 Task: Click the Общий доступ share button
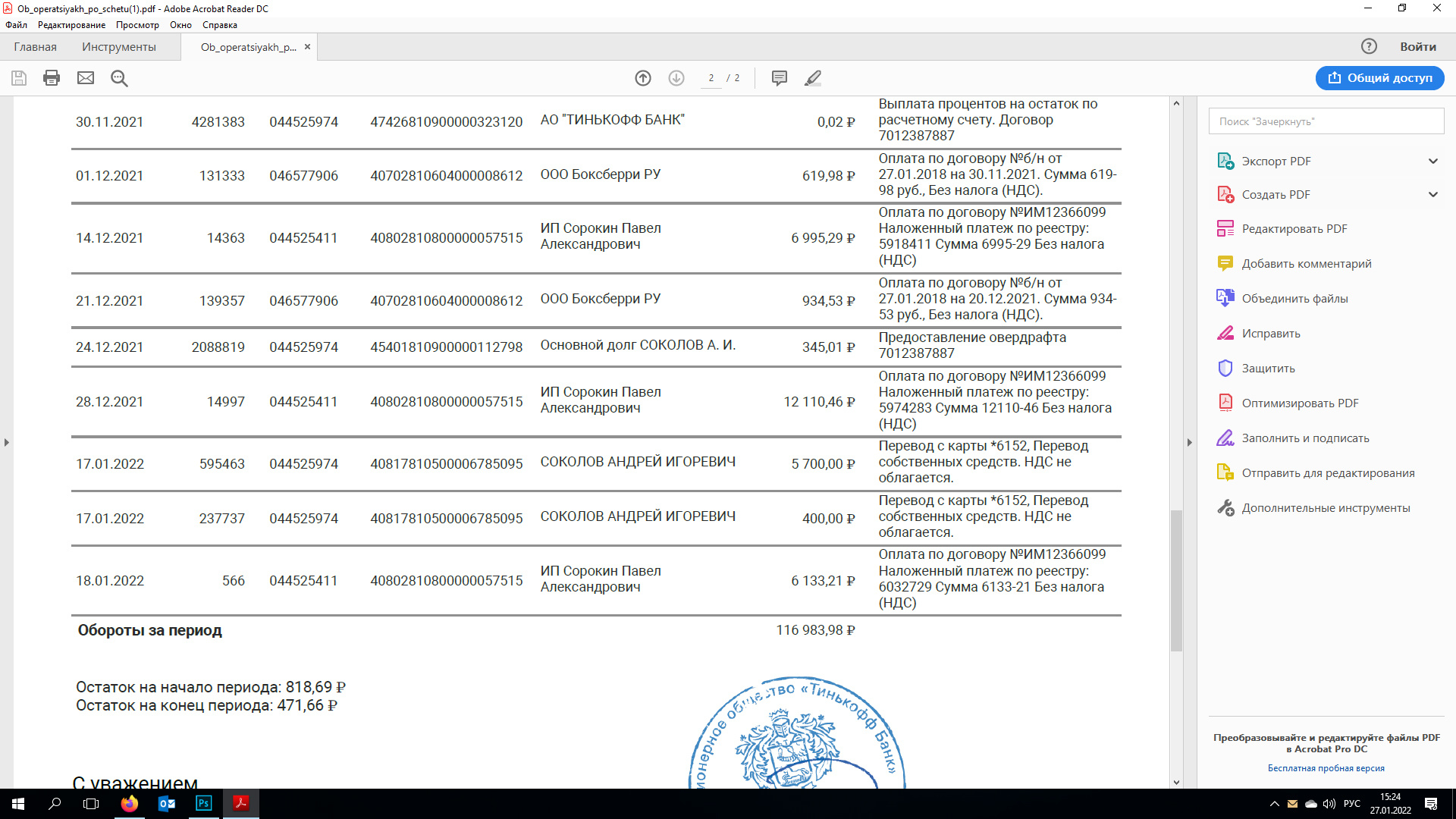point(1379,78)
